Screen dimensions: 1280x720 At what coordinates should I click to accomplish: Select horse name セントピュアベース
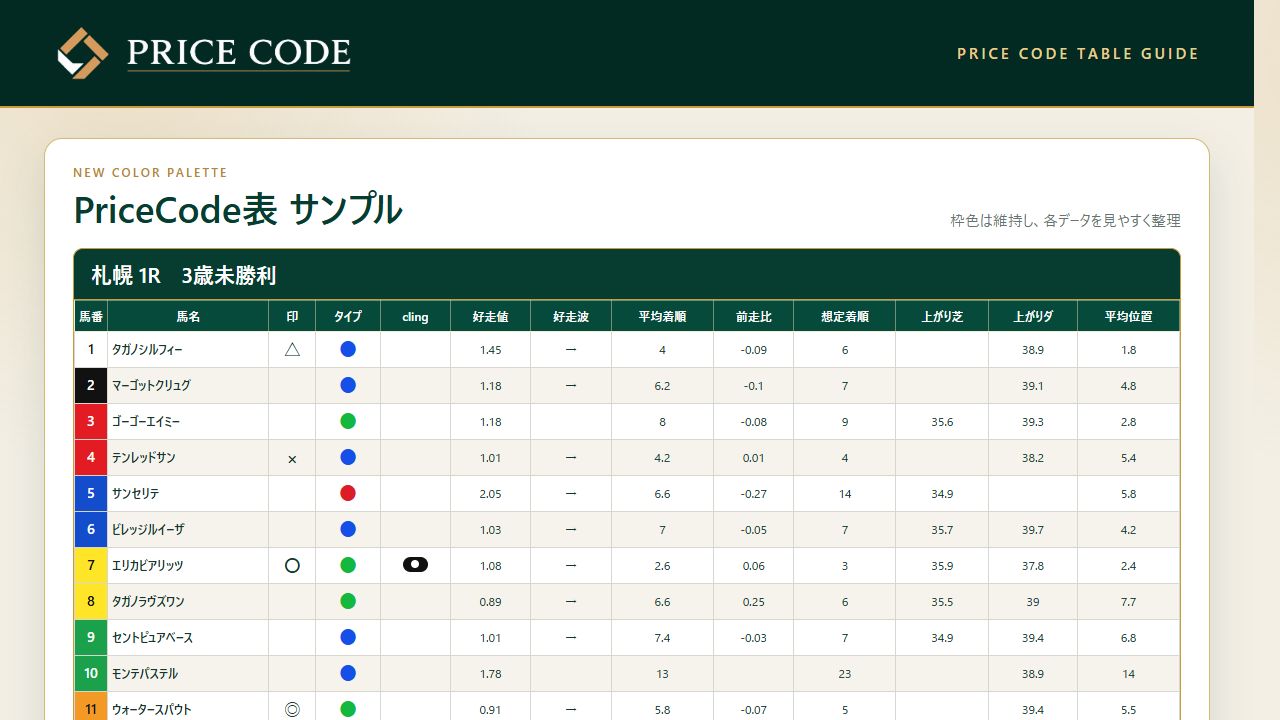pyautogui.click(x=153, y=638)
